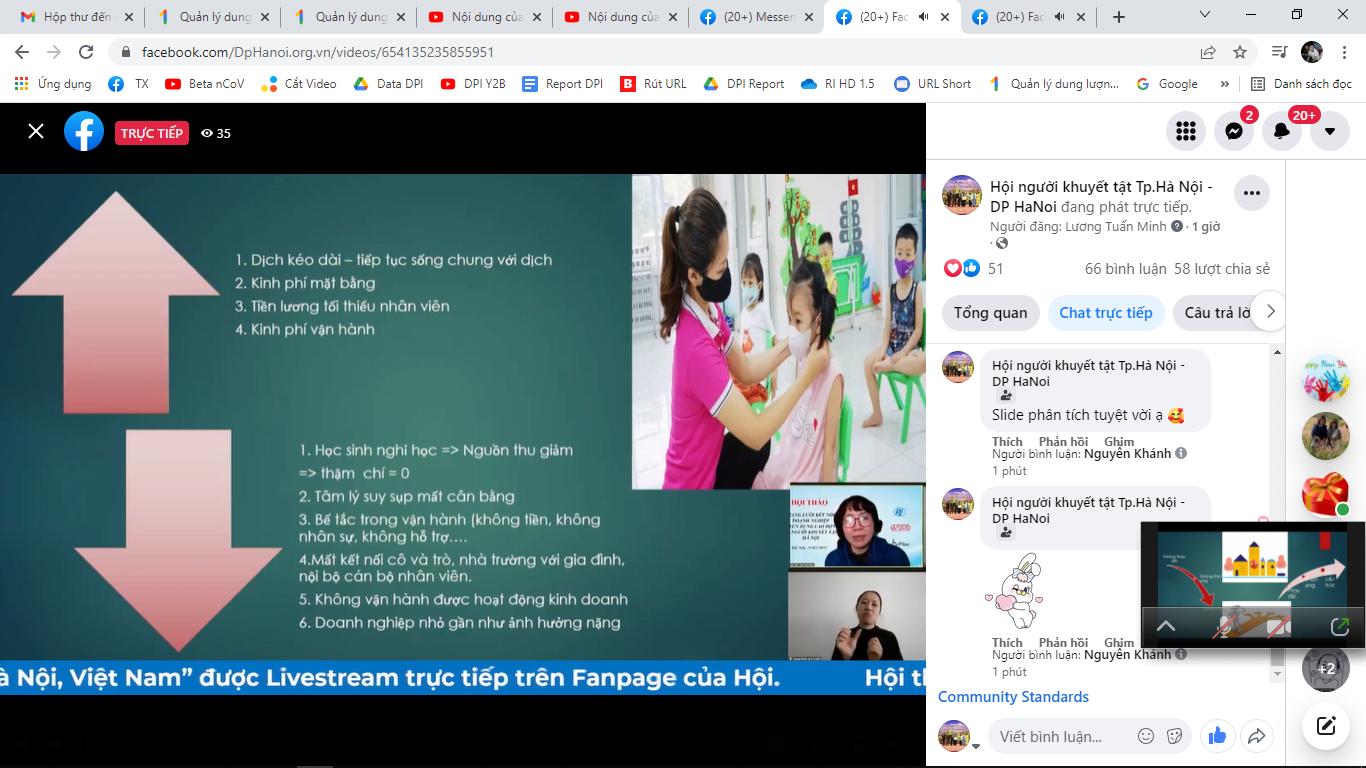The height and width of the screenshot is (768, 1366).
Task: Open the 58 lượt chia sẻ link
Action: point(1222,269)
